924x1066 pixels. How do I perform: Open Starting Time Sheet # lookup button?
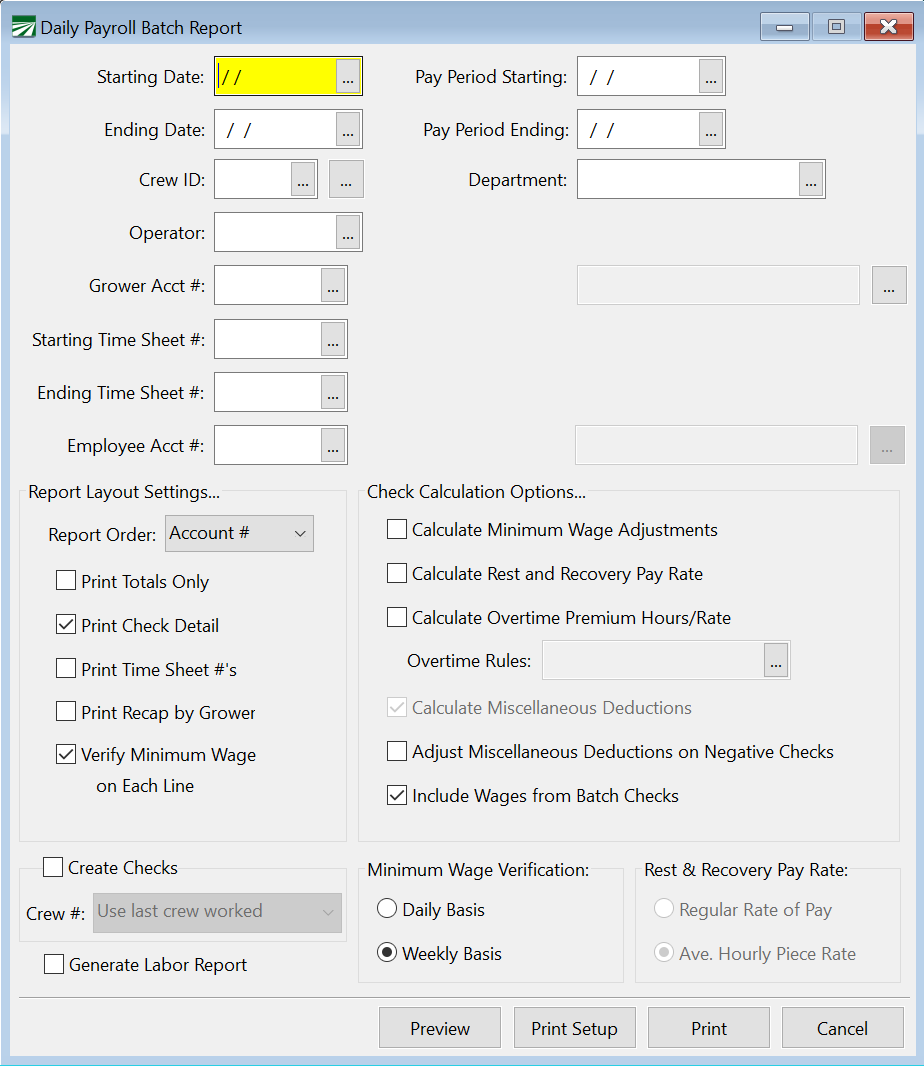pos(332,340)
